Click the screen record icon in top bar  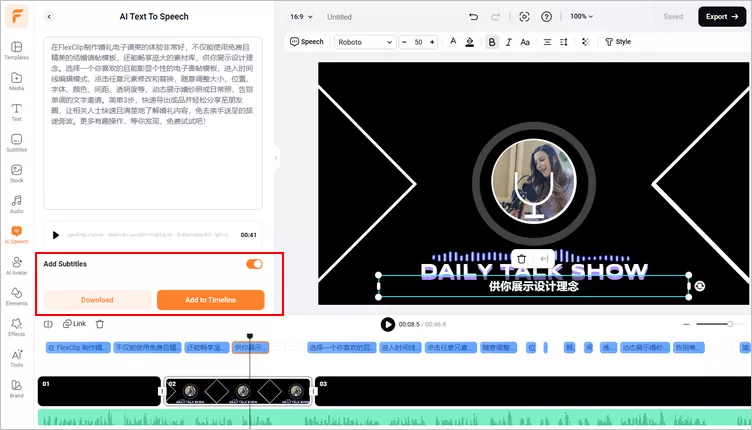524,17
